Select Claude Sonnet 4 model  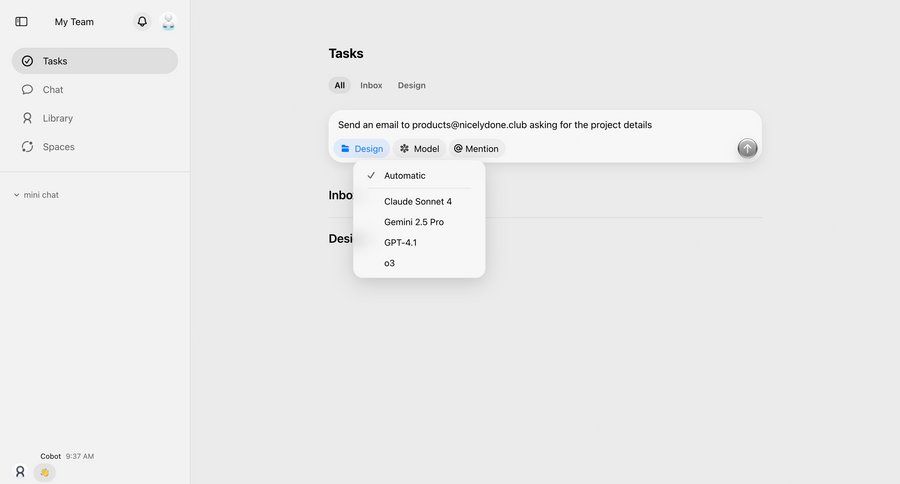419,202
